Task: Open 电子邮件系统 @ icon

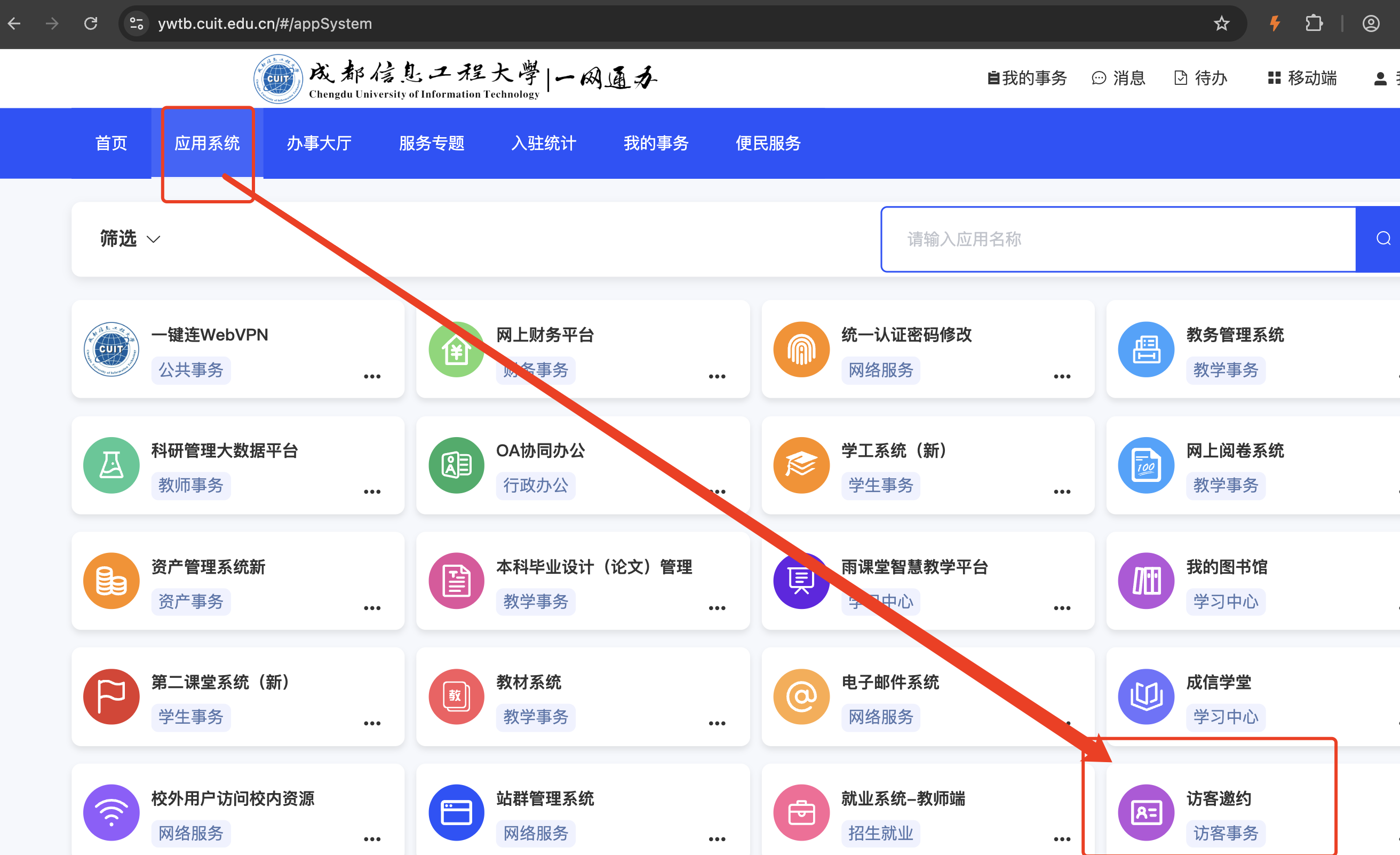Action: pyautogui.click(x=801, y=696)
